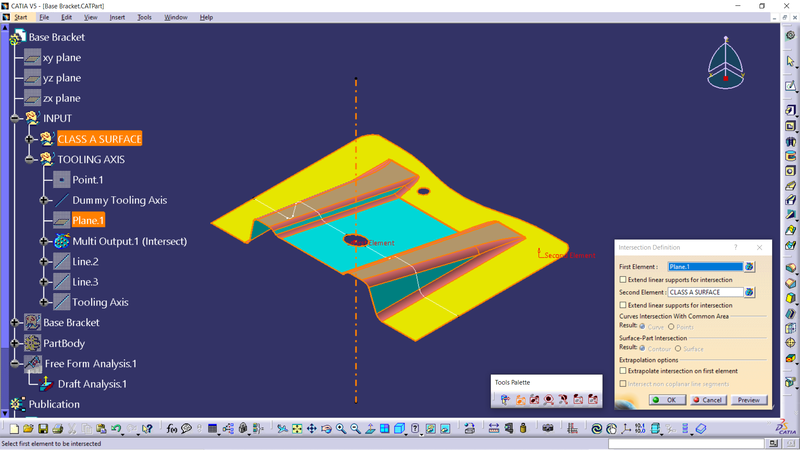Click the Fly mode airplane icon
Viewport: 800px width, 450px height.
(282, 429)
